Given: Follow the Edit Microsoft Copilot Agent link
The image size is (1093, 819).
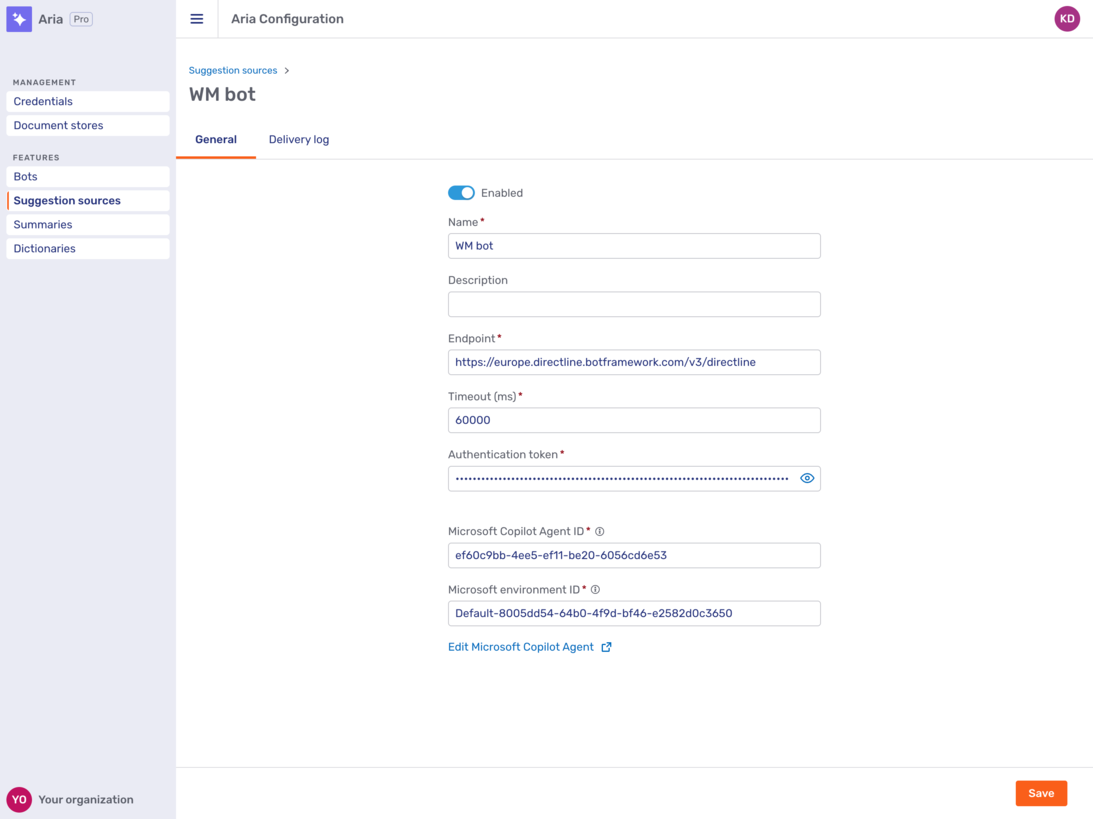Looking at the screenshot, I should click(521, 647).
